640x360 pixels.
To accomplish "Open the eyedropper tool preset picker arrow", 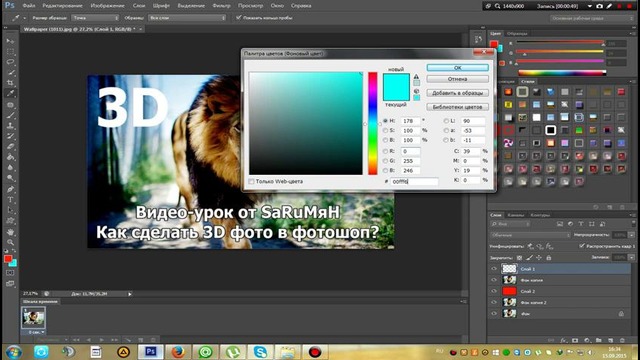I will [x=24, y=18].
